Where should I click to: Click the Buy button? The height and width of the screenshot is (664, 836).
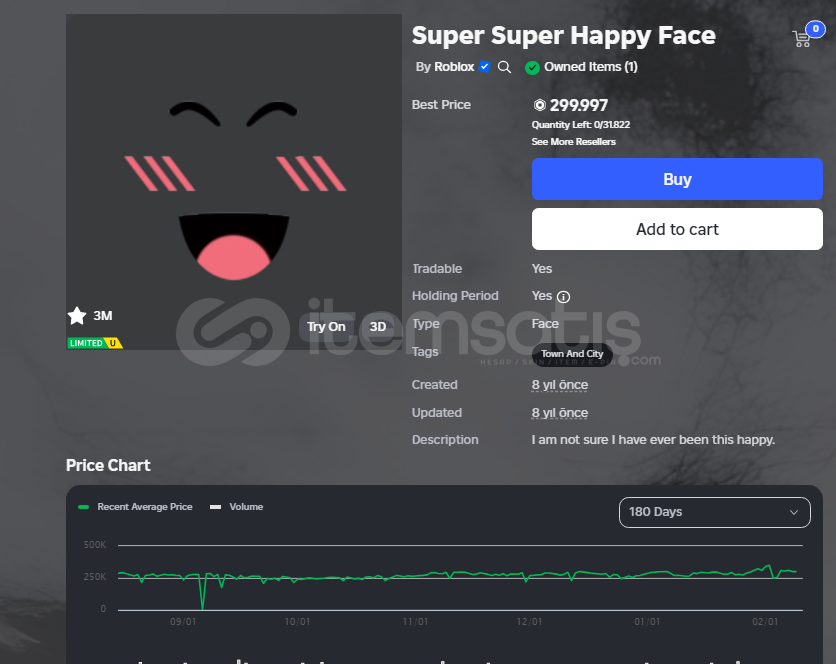tap(677, 179)
